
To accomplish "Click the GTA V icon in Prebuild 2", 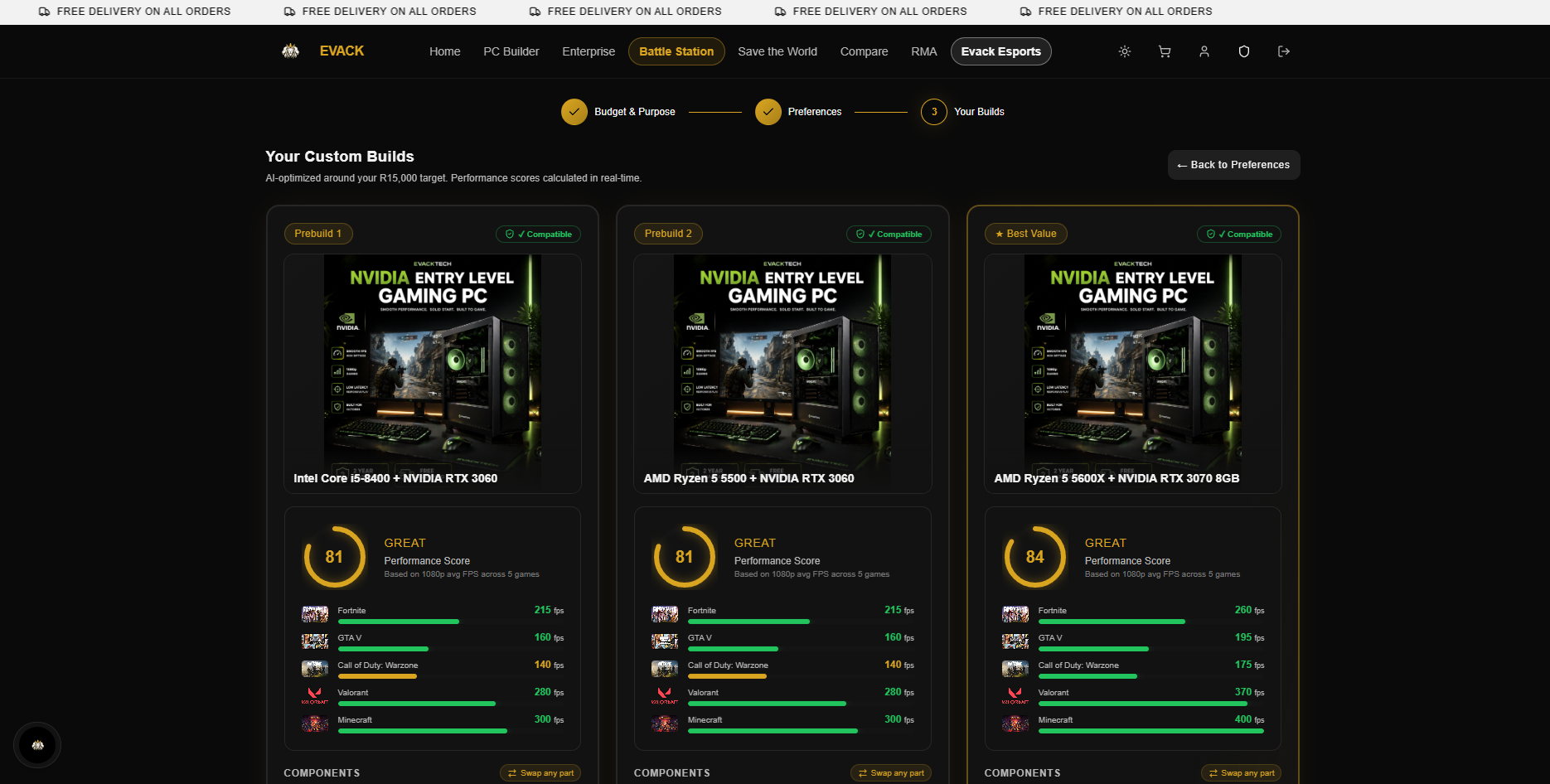I will 665,641.
